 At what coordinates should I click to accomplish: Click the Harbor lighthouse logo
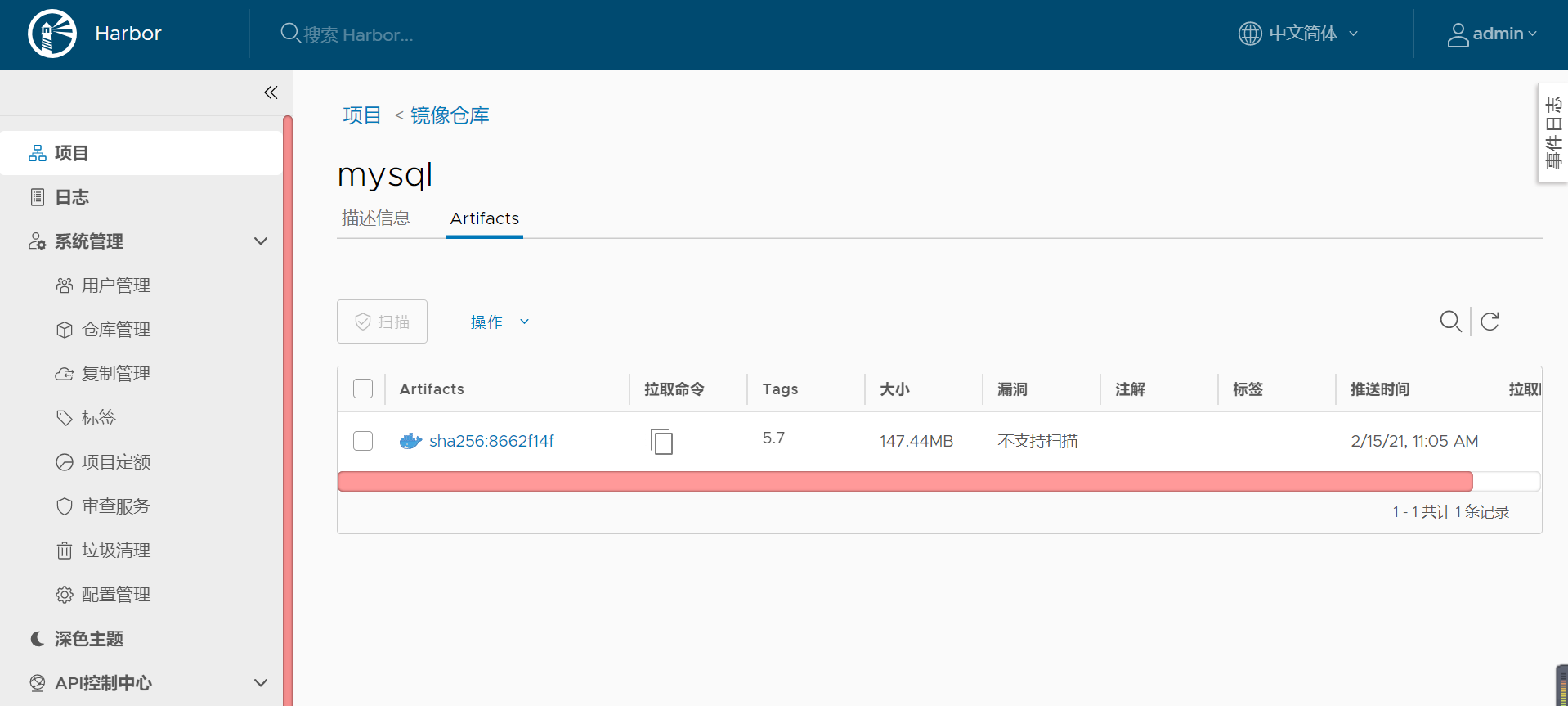click(52, 34)
